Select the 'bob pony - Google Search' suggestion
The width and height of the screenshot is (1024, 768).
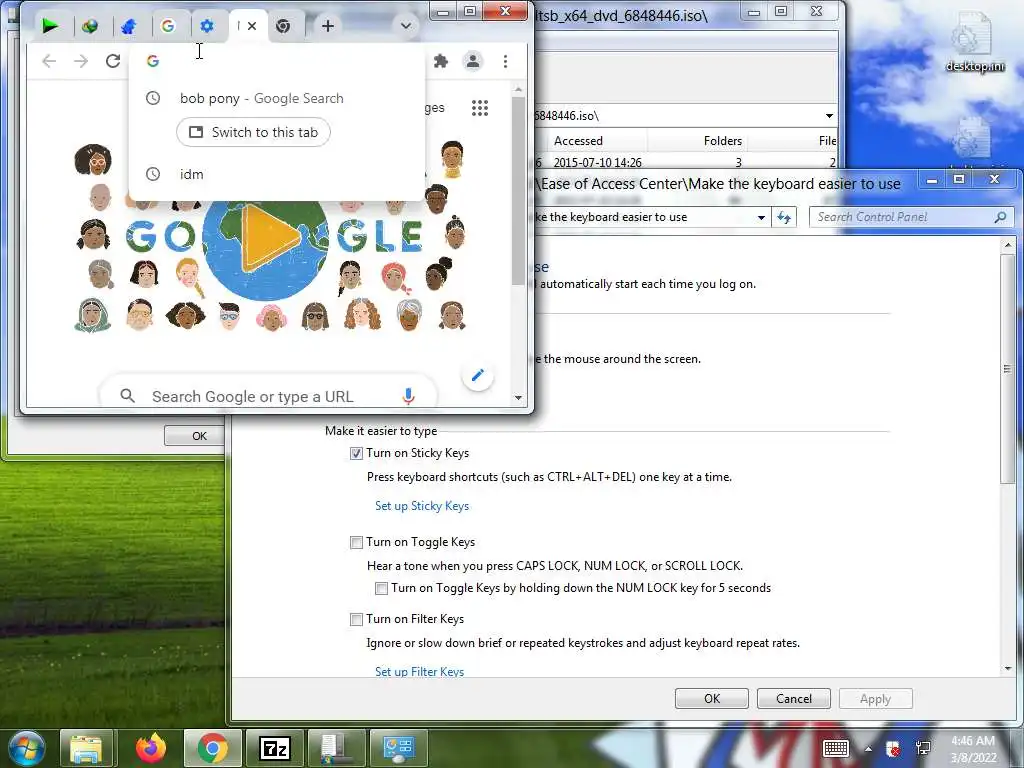pyautogui.click(x=277, y=98)
